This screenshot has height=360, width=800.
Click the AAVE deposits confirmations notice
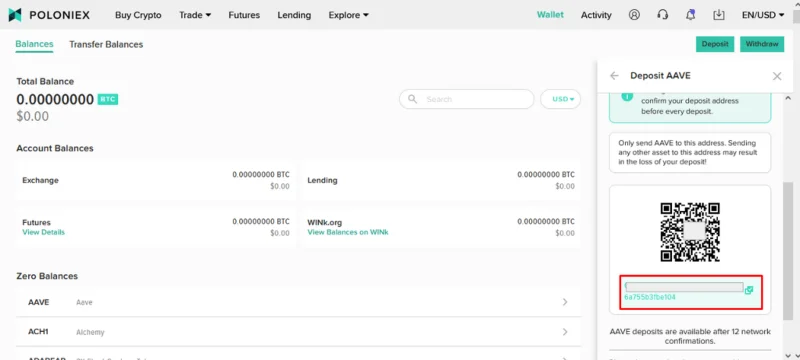coord(690,336)
